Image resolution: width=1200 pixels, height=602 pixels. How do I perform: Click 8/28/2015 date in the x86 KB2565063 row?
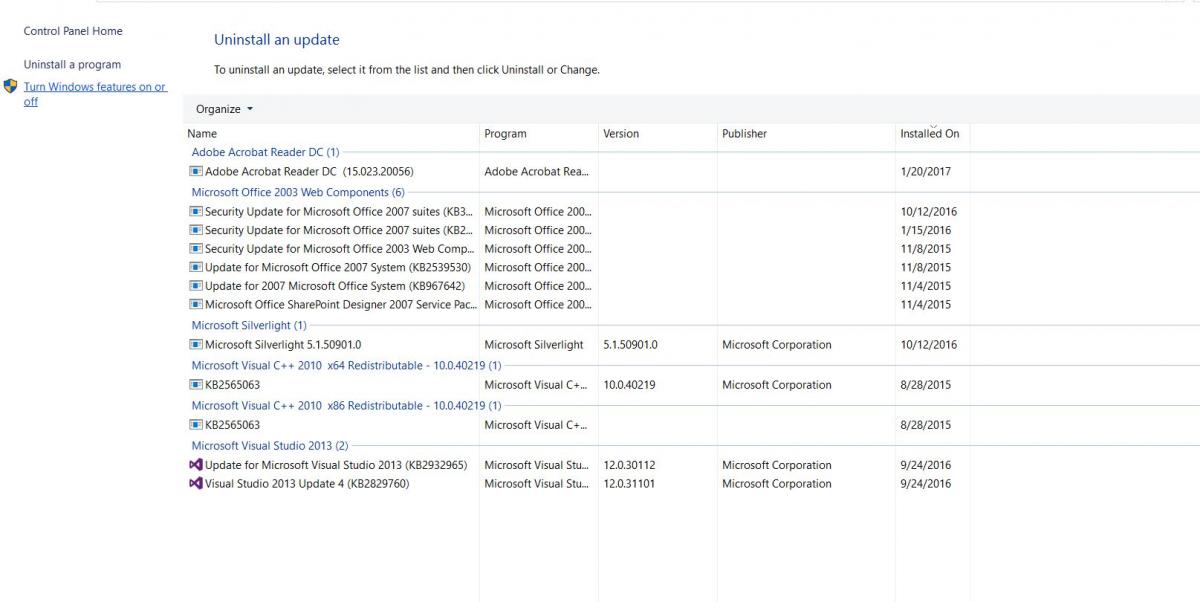(926, 425)
